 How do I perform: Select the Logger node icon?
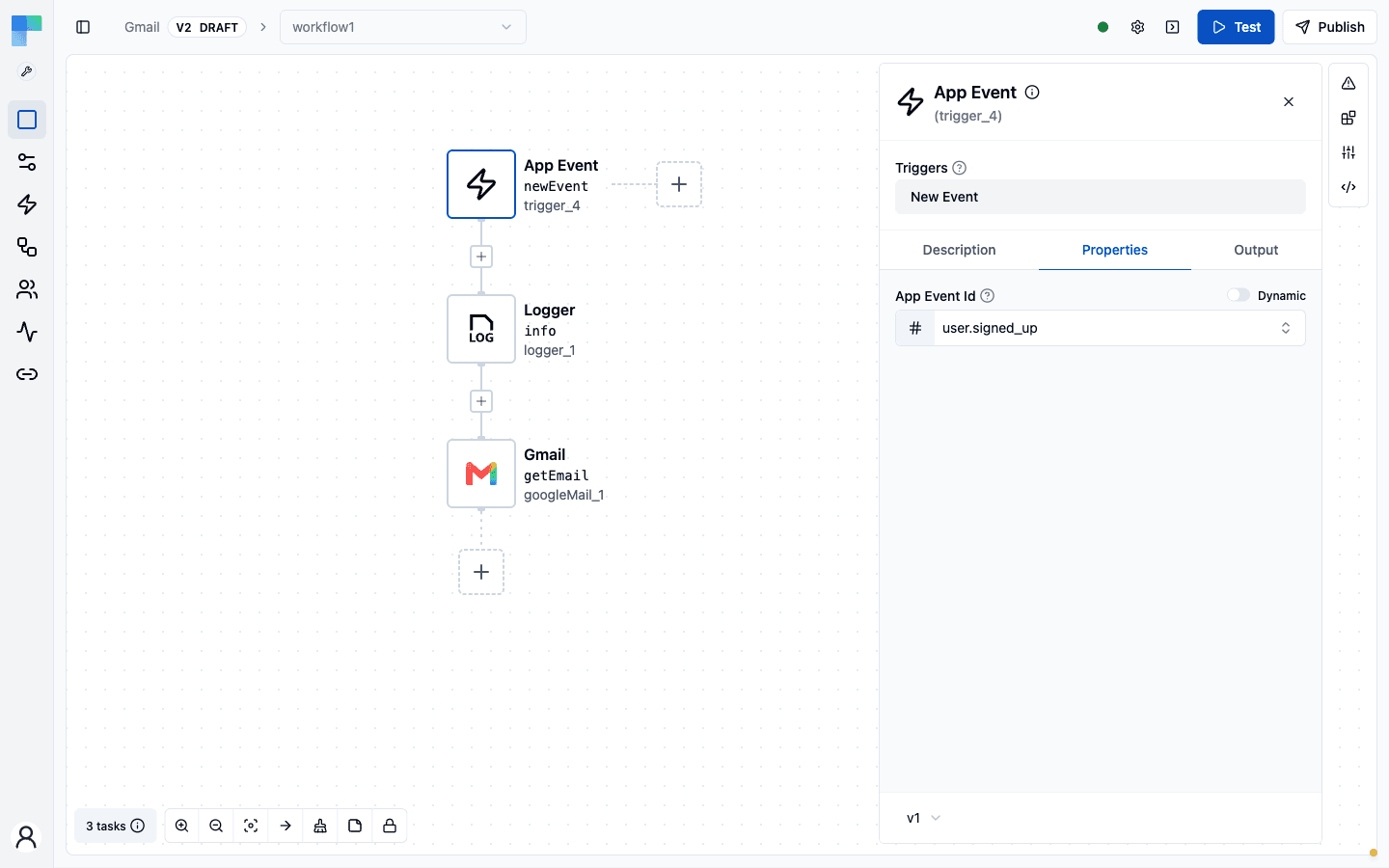(x=481, y=329)
